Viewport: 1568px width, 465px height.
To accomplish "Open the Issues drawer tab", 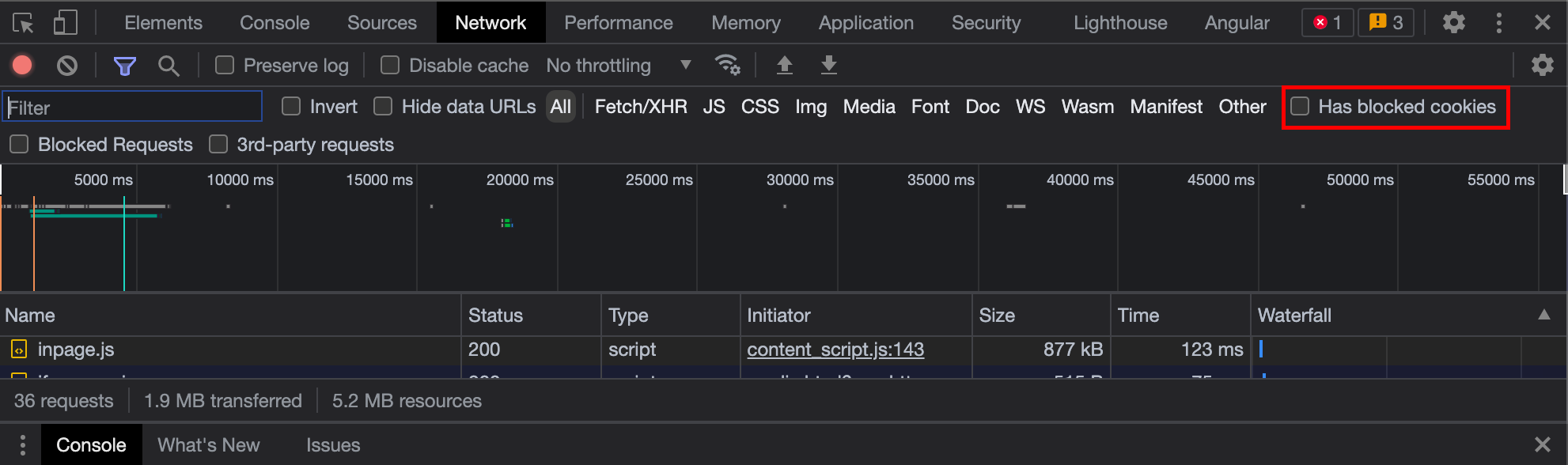I will [x=333, y=445].
